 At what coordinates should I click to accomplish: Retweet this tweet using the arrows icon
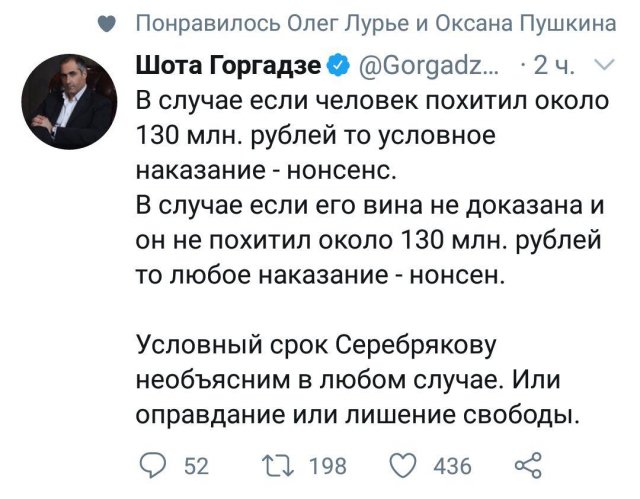tap(276, 464)
